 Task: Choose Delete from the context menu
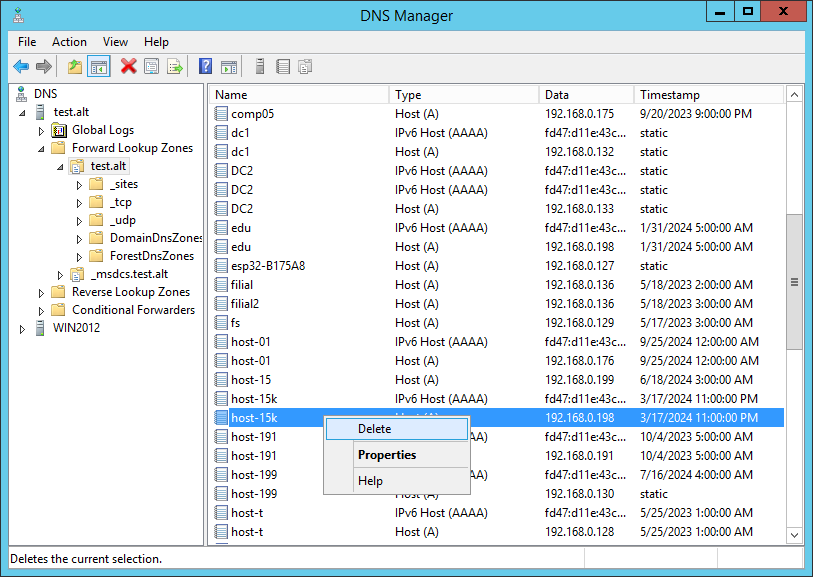pyautogui.click(x=374, y=429)
